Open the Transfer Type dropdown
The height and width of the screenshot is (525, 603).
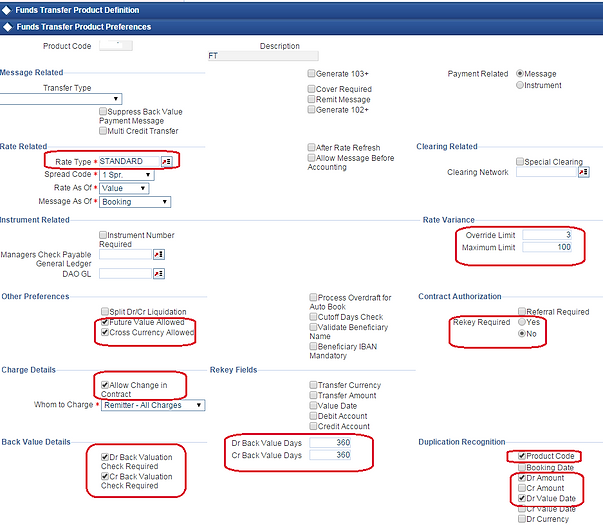click(61, 99)
